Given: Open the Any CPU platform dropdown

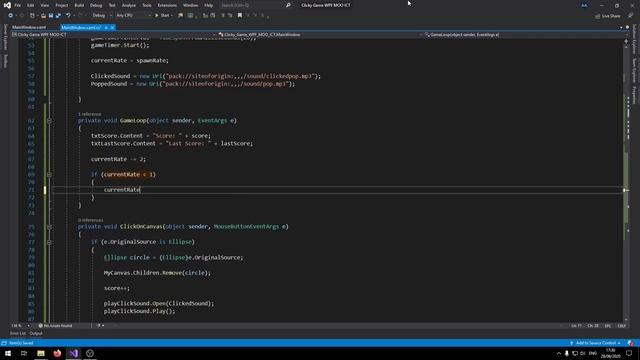Looking at the screenshot, I should coord(133,16).
